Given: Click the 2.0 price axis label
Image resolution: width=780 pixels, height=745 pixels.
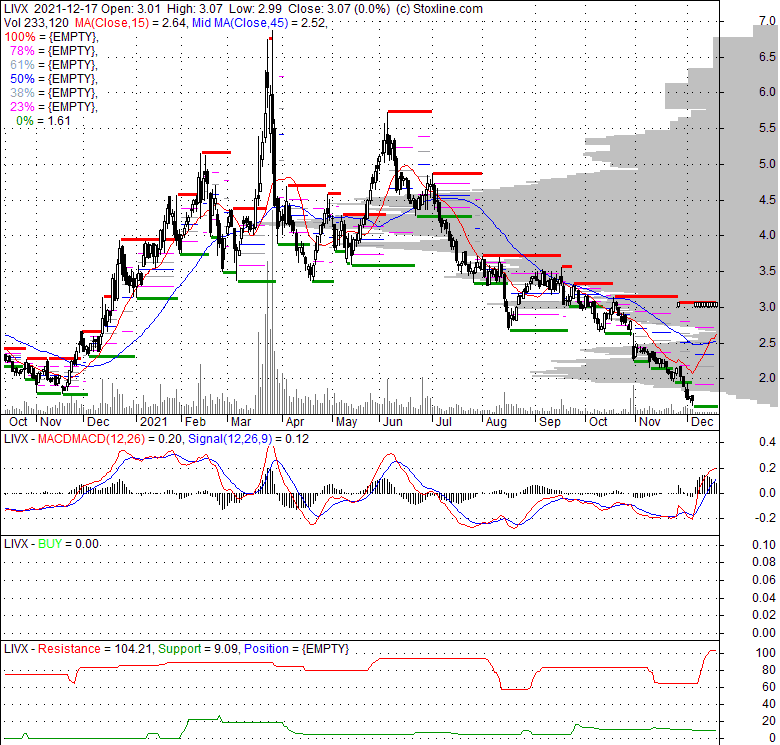Looking at the screenshot, I should pyautogui.click(x=767, y=378).
